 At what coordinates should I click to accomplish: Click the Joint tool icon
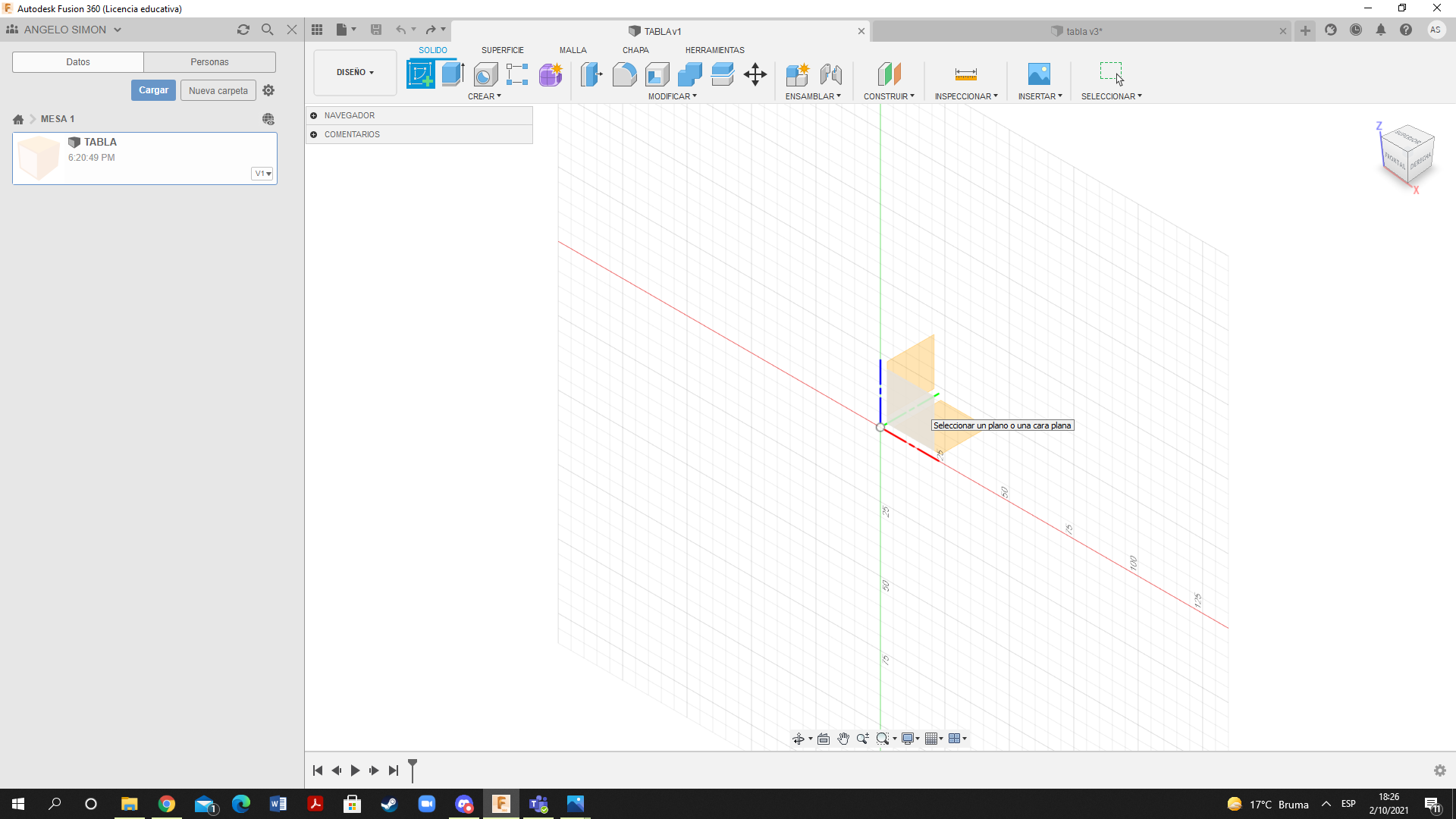click(x=830, y=74)
